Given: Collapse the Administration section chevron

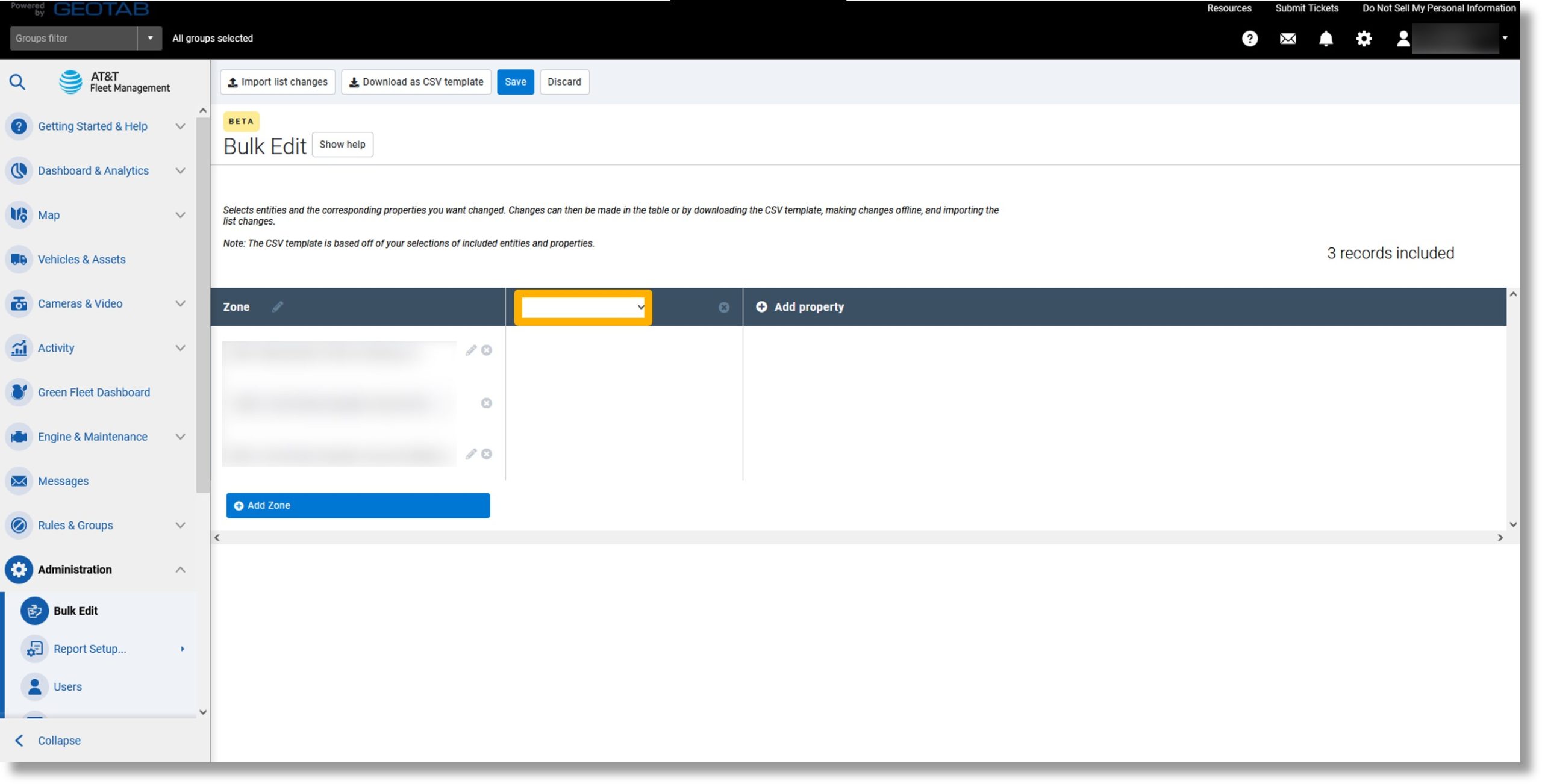Looking at the screenshot, I should (180, 570).
